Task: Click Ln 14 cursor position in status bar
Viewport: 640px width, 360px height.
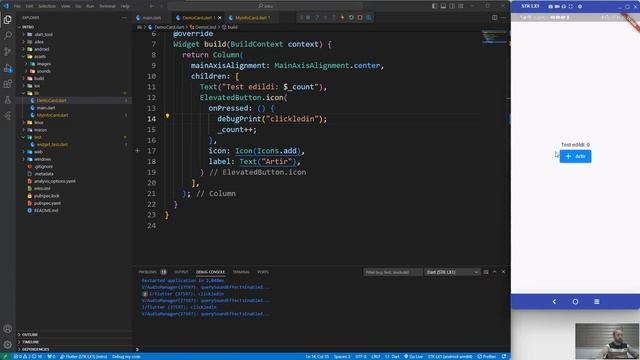Action: pos(317,357)
